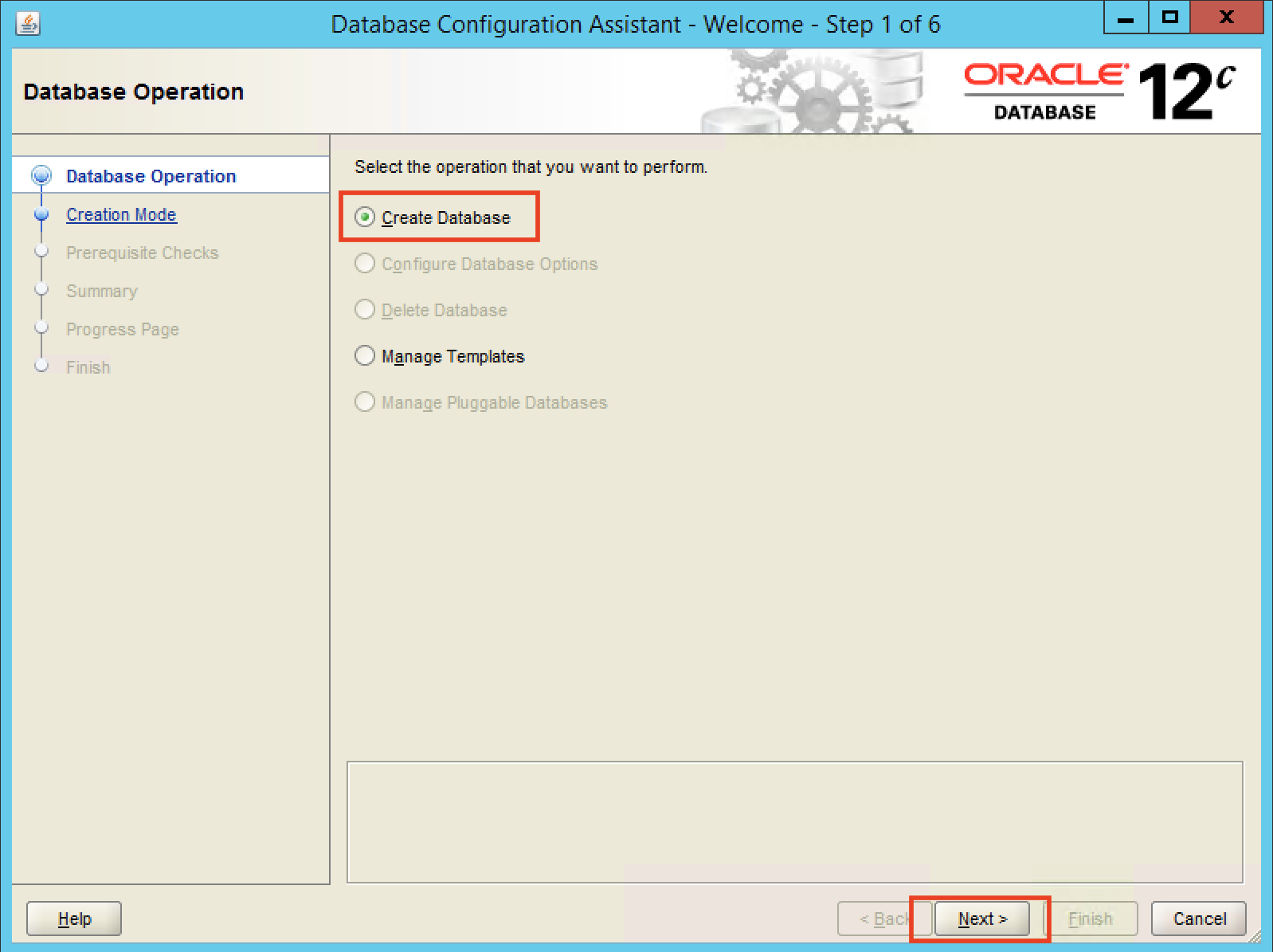
Task: Maximize the Database Configuration Assistant window
Action: click(1169, 18)
